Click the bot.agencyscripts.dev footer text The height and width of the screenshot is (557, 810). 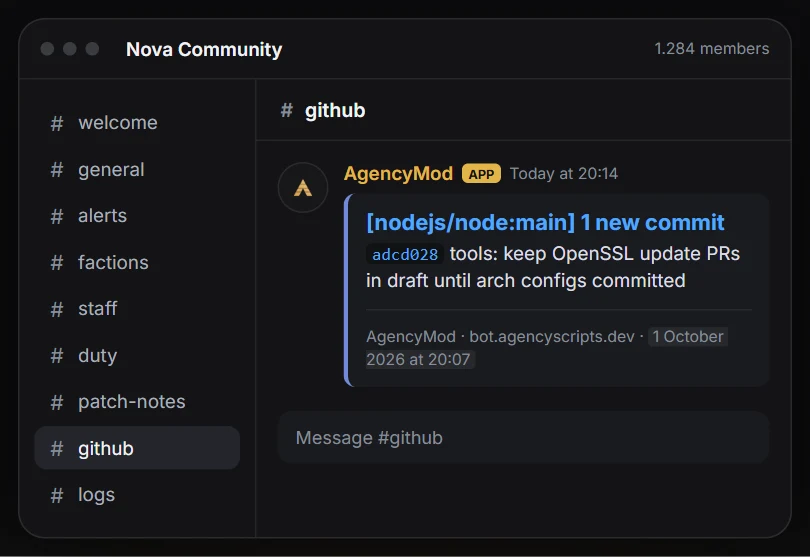coord(552,337)
